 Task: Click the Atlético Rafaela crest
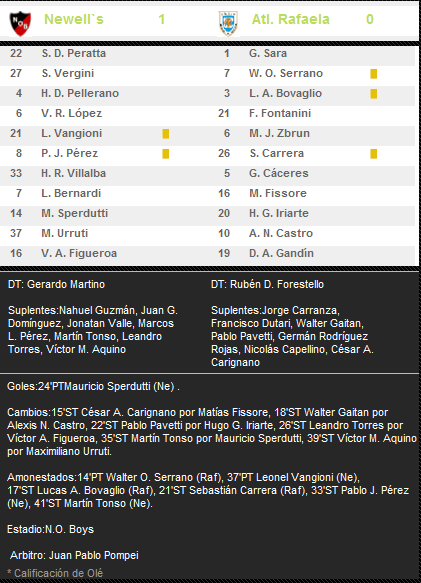pyautogui.click(x=228, y=24)
